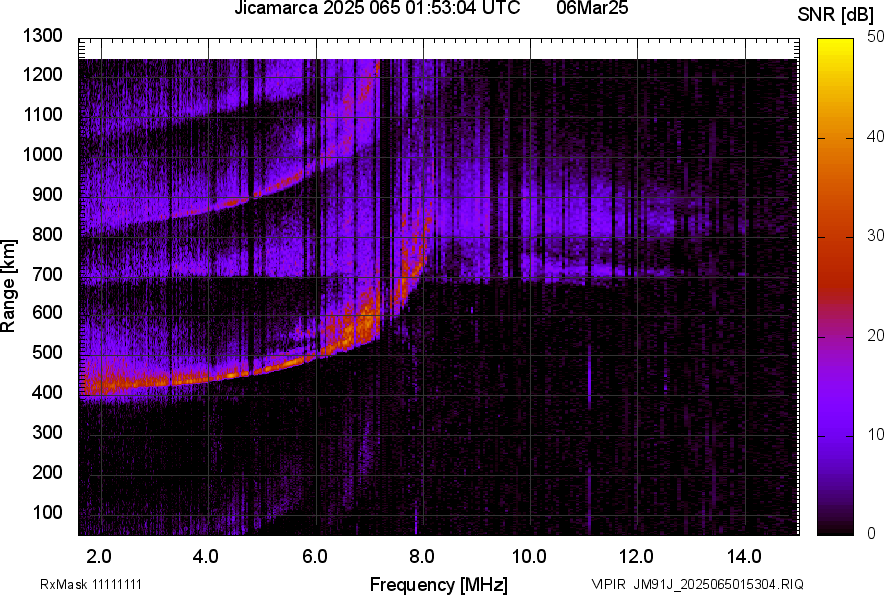Screen dimensions: 884x595
Task: Click the range tick label "600"
Action: click(x=47, y=312)
